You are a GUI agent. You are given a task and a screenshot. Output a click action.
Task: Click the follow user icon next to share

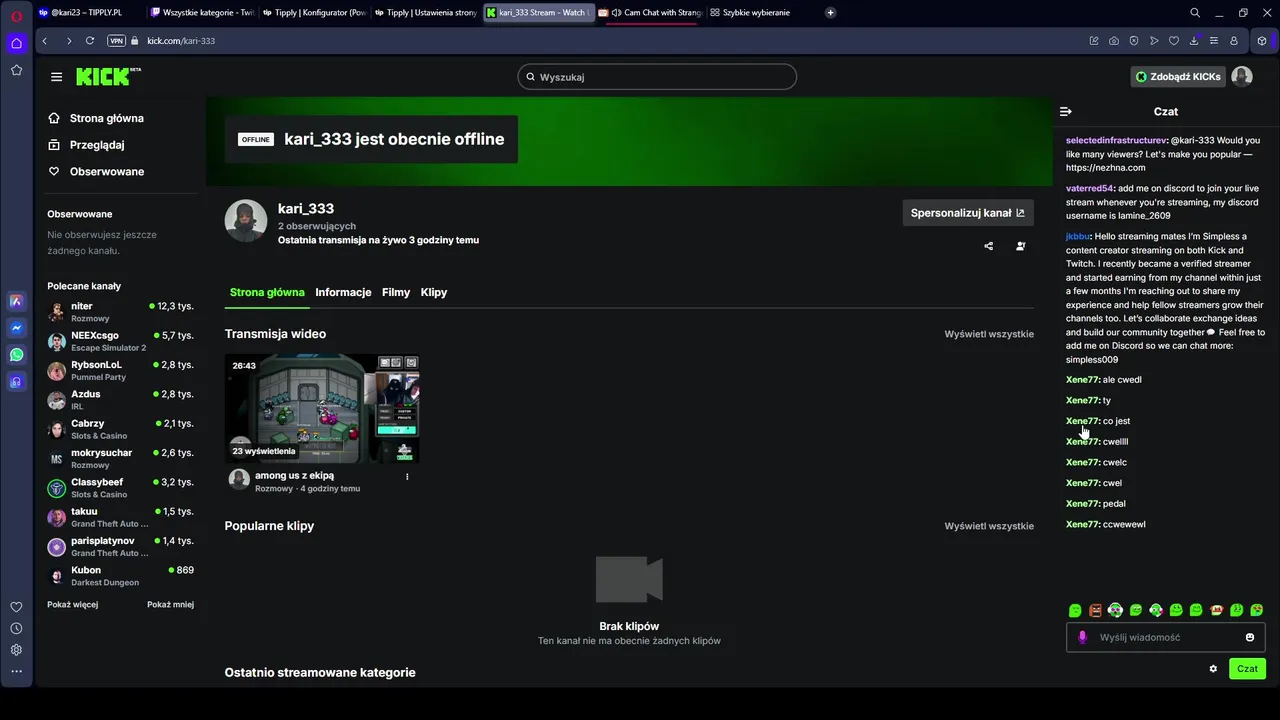tap(1021, 246)
